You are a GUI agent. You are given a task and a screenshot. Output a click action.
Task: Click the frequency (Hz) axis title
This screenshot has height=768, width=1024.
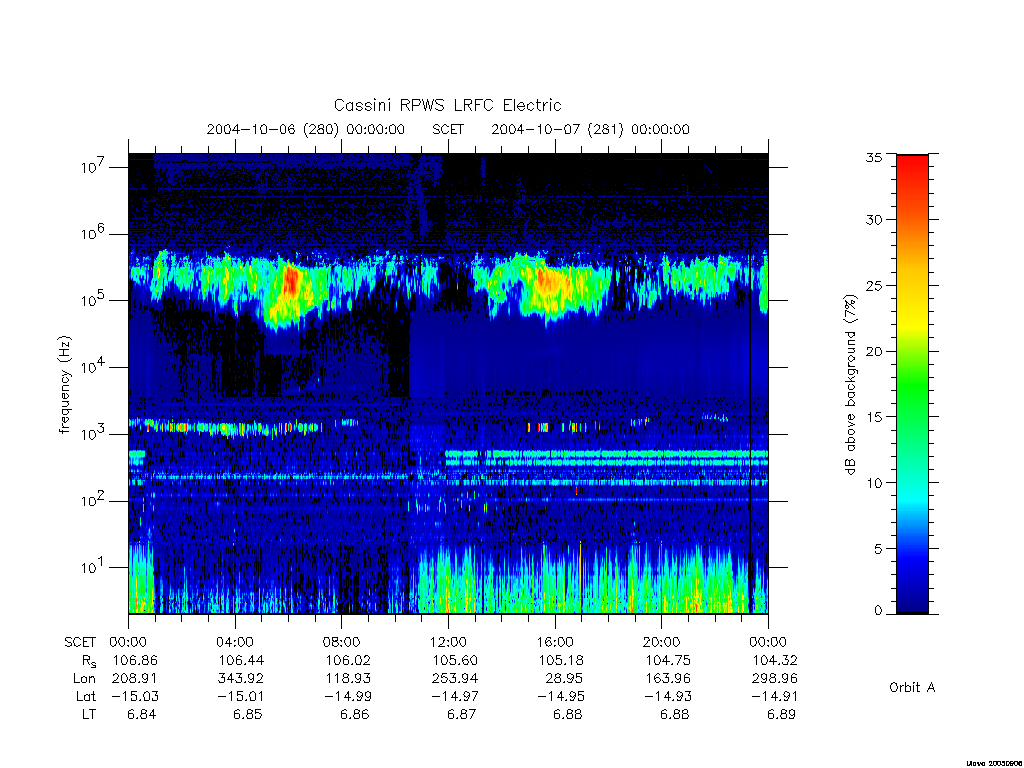pos(64,385)
